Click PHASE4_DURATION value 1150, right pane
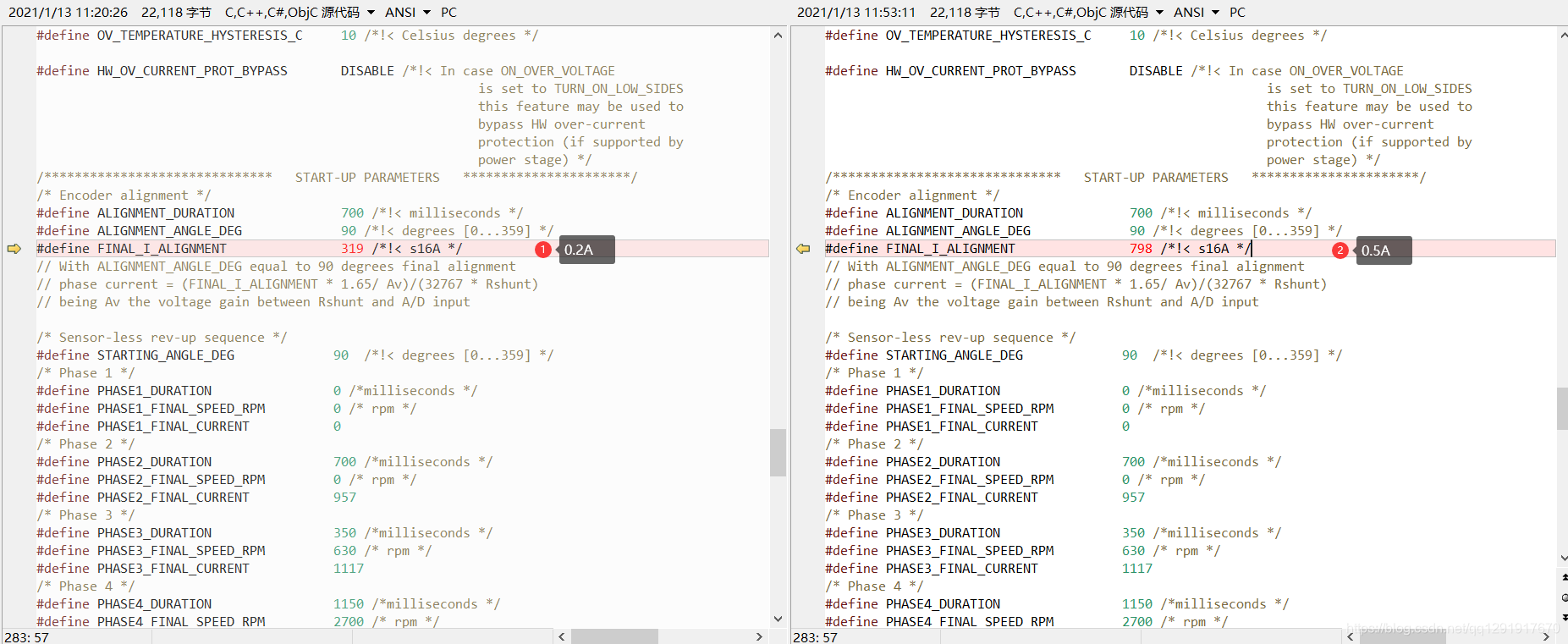This screenshot has width=1568, height=644. tap(1137, 604)
